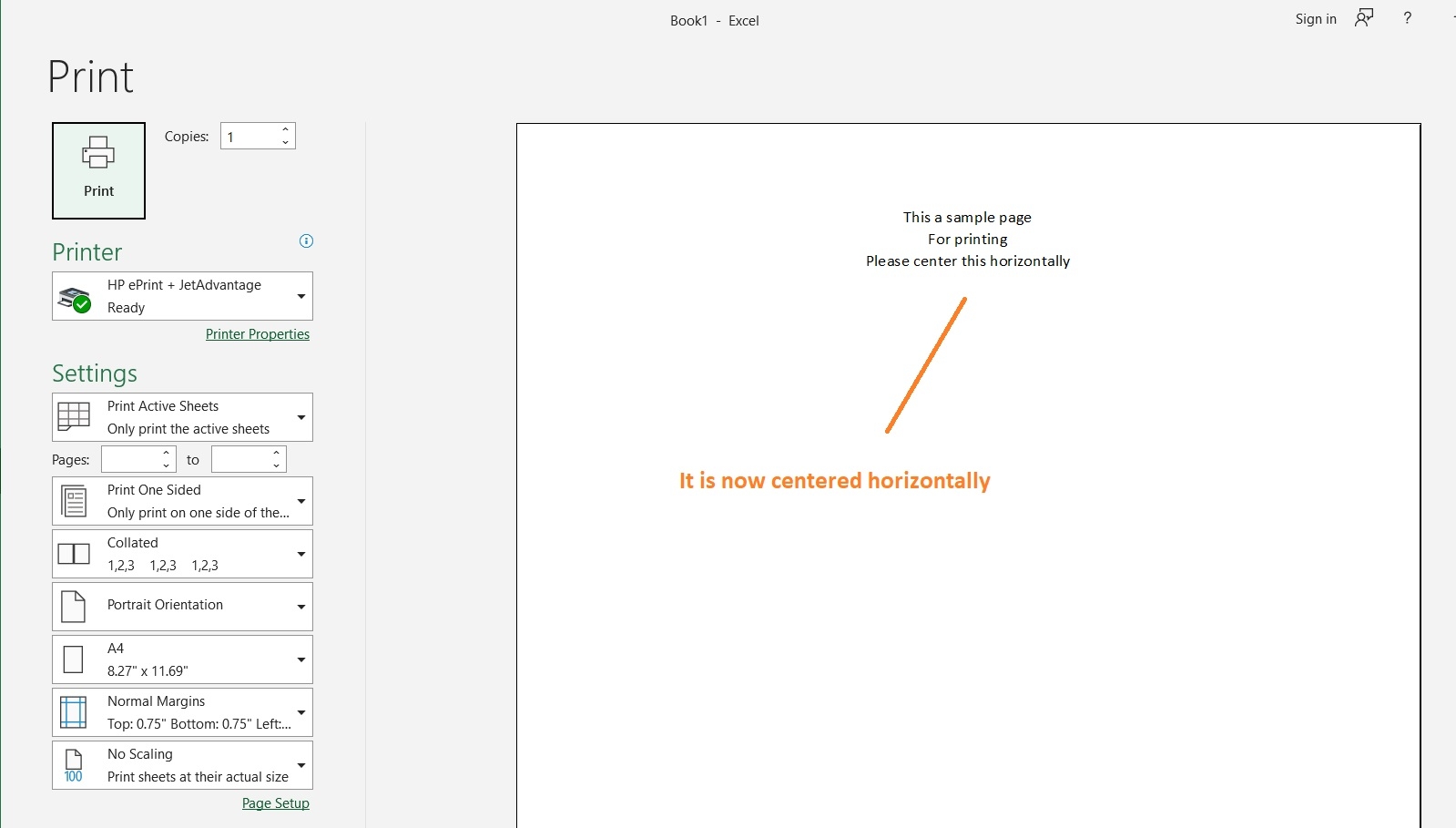Screen dimensions: 1456x828
Task: Open Printer Properties link
Action: [x=257, y=334]
